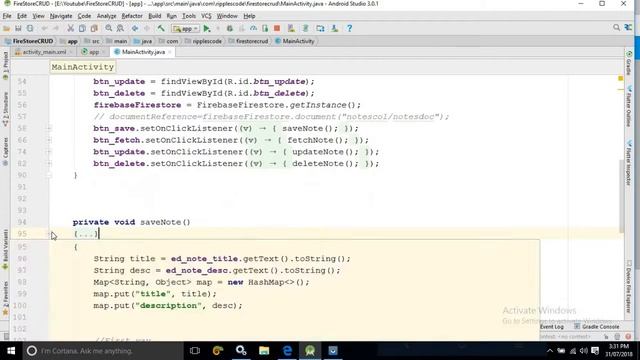This screenshot has width=640, height=360.
Task: Open the Event Log panel
Action: pyautogui.click(x=551, y=327)
